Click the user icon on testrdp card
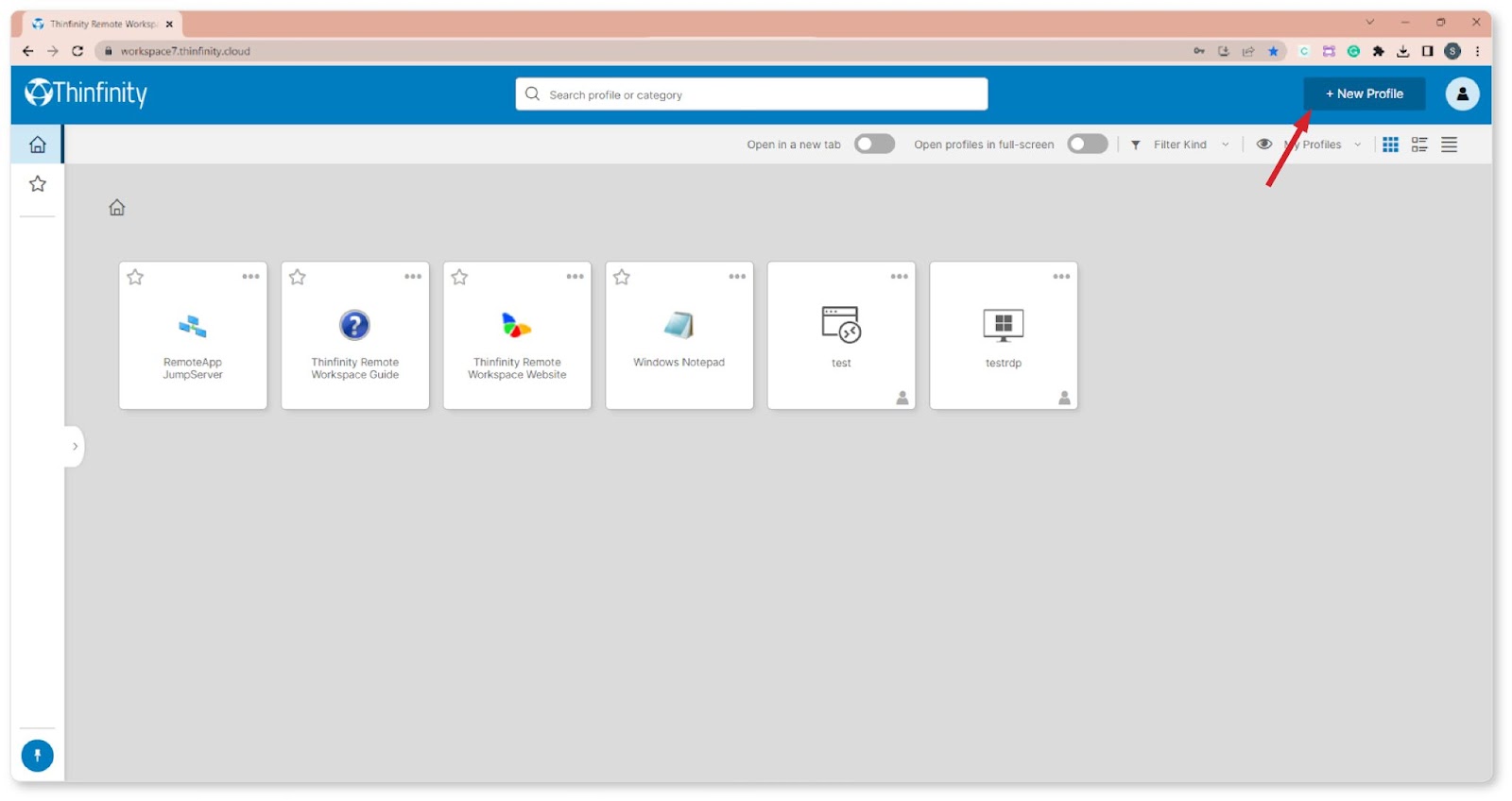1512x801 pixels. pyautogui.click(x=1065, y=398)
